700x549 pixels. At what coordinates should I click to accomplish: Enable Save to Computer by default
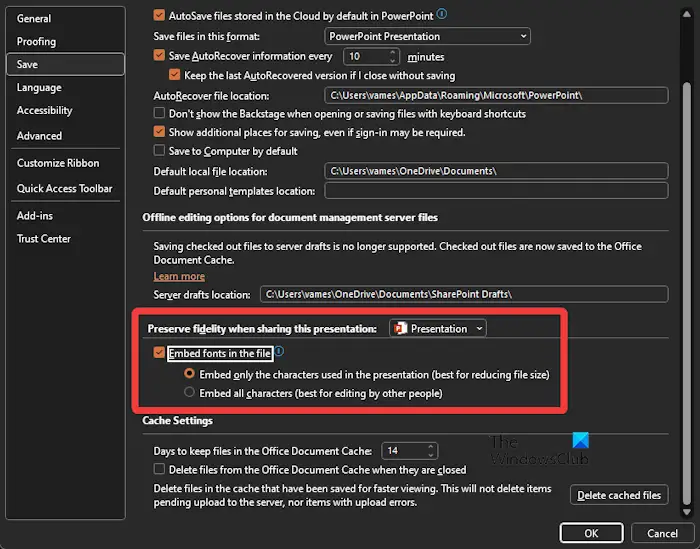pos(159,150)
